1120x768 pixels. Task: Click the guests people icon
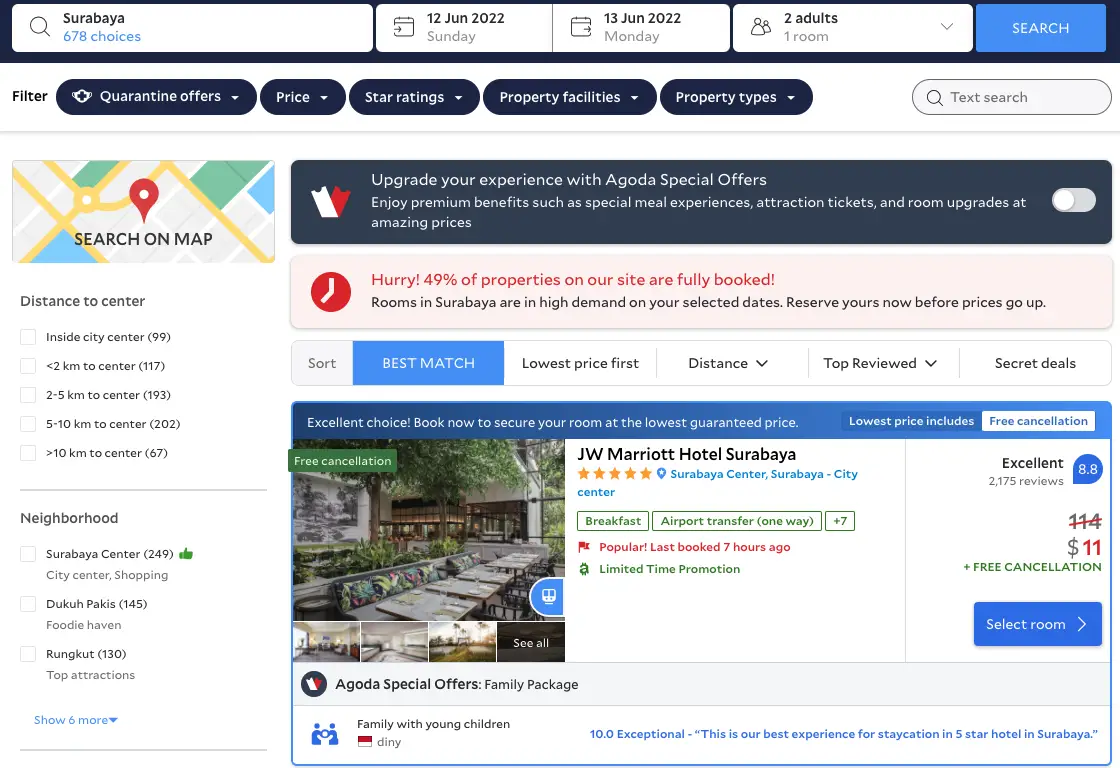click(761, 27)
